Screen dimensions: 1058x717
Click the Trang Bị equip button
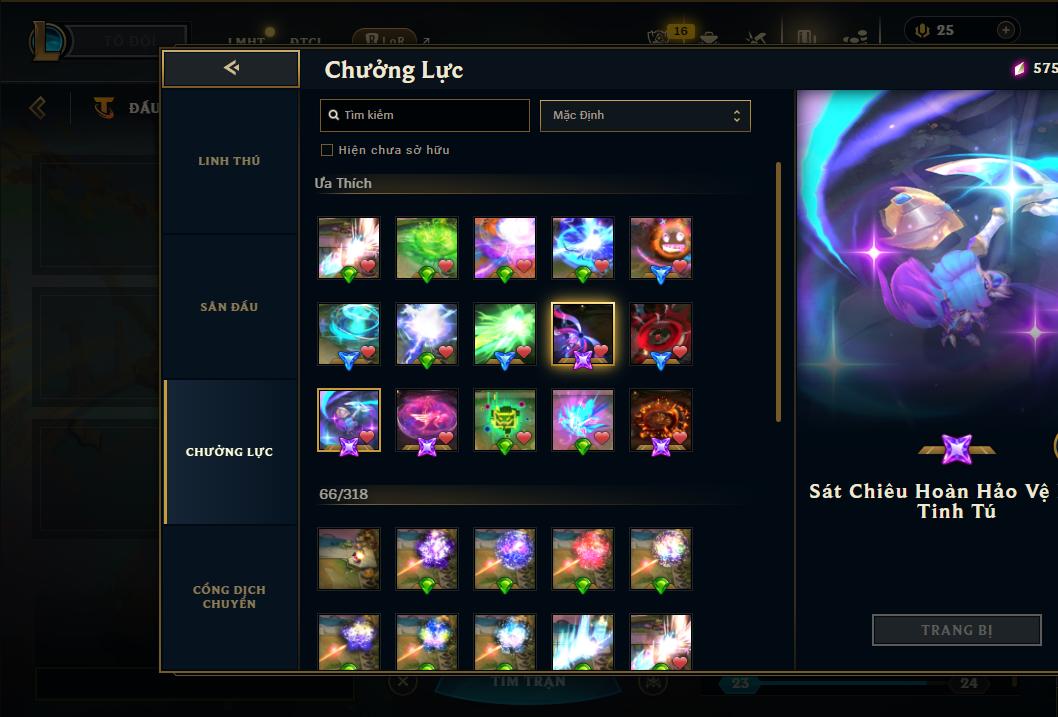(x=957, y=630)
